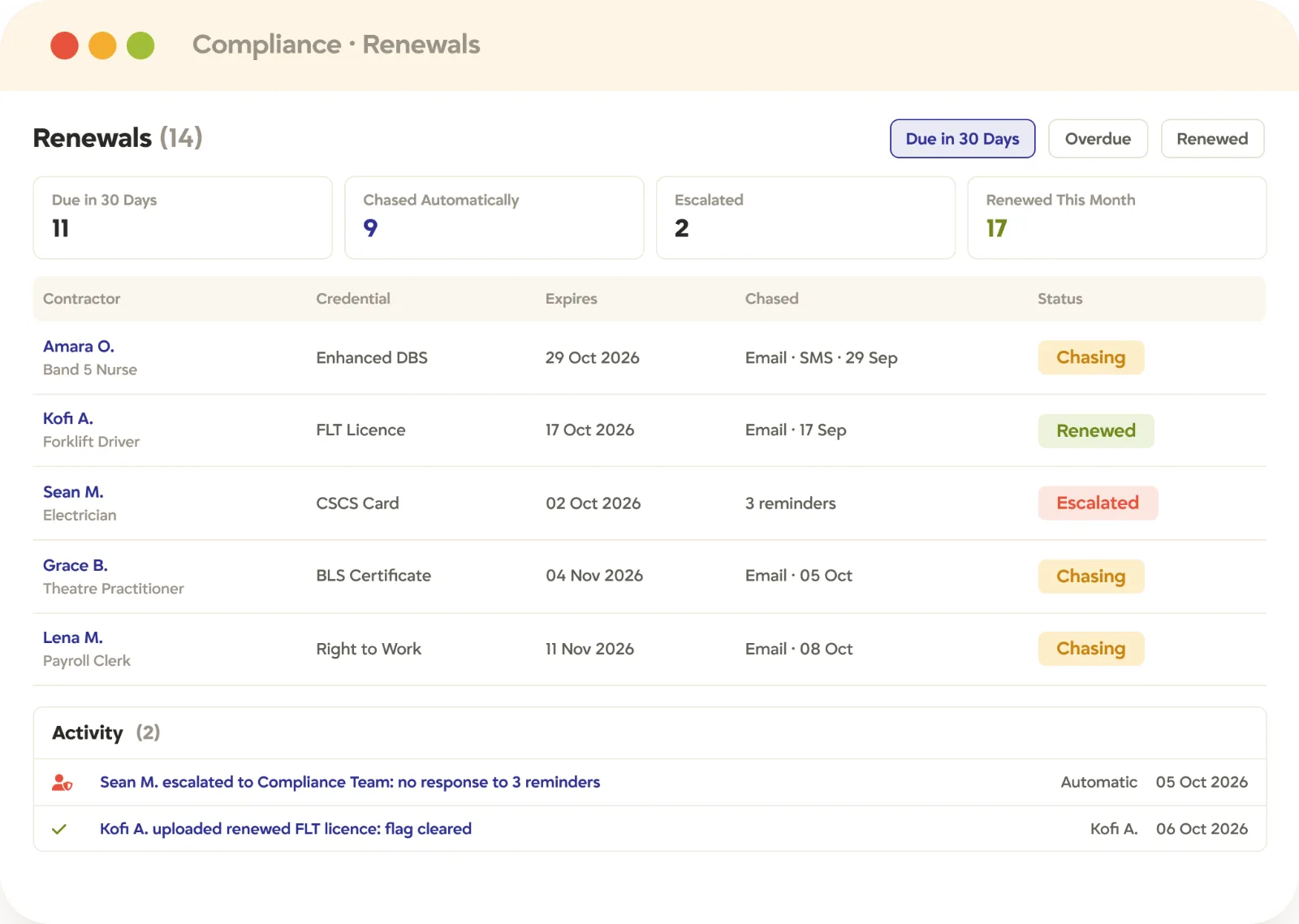Switch to the Overdue filter tab
This screenshot has height=924, width=1299.
(x=1098, y=139)
